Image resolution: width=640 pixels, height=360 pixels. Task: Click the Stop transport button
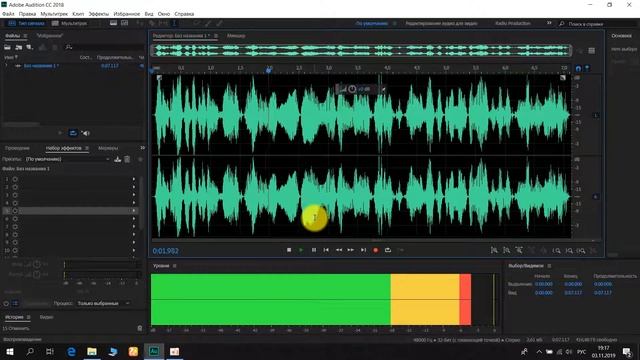[289, 250]
